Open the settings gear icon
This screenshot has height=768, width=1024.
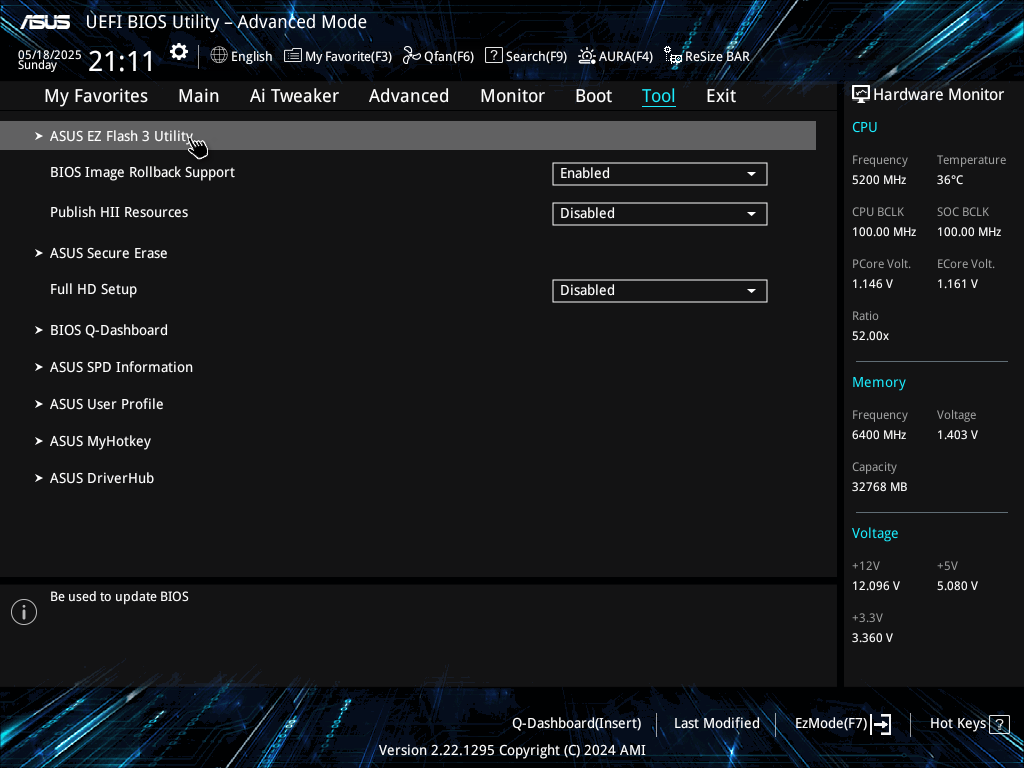tap(179, 52)
